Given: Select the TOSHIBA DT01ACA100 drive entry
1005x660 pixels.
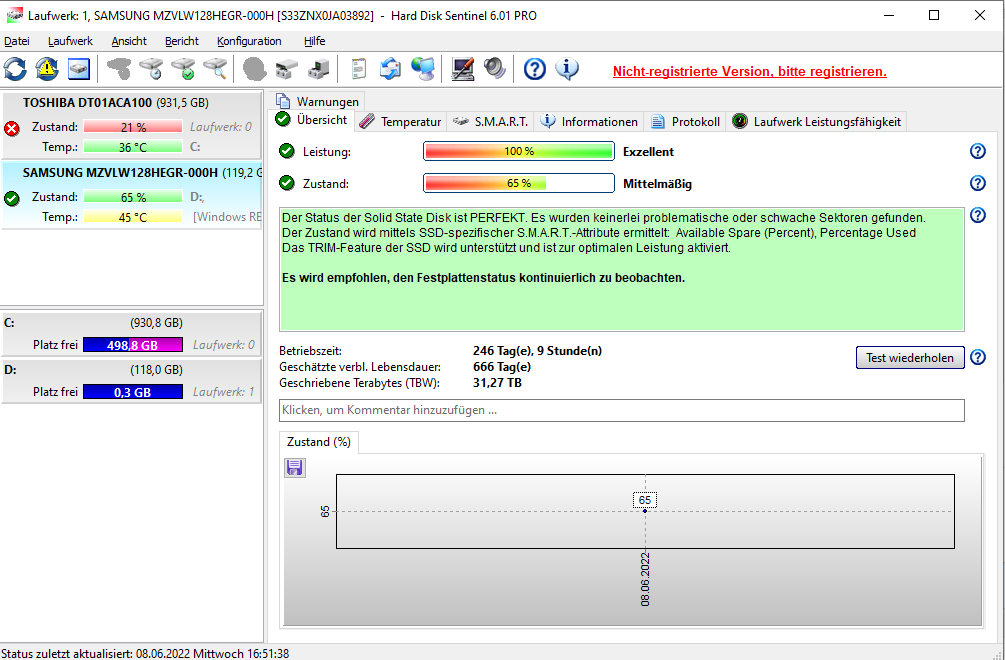Looking at the screenshot, I should [131, 126].
